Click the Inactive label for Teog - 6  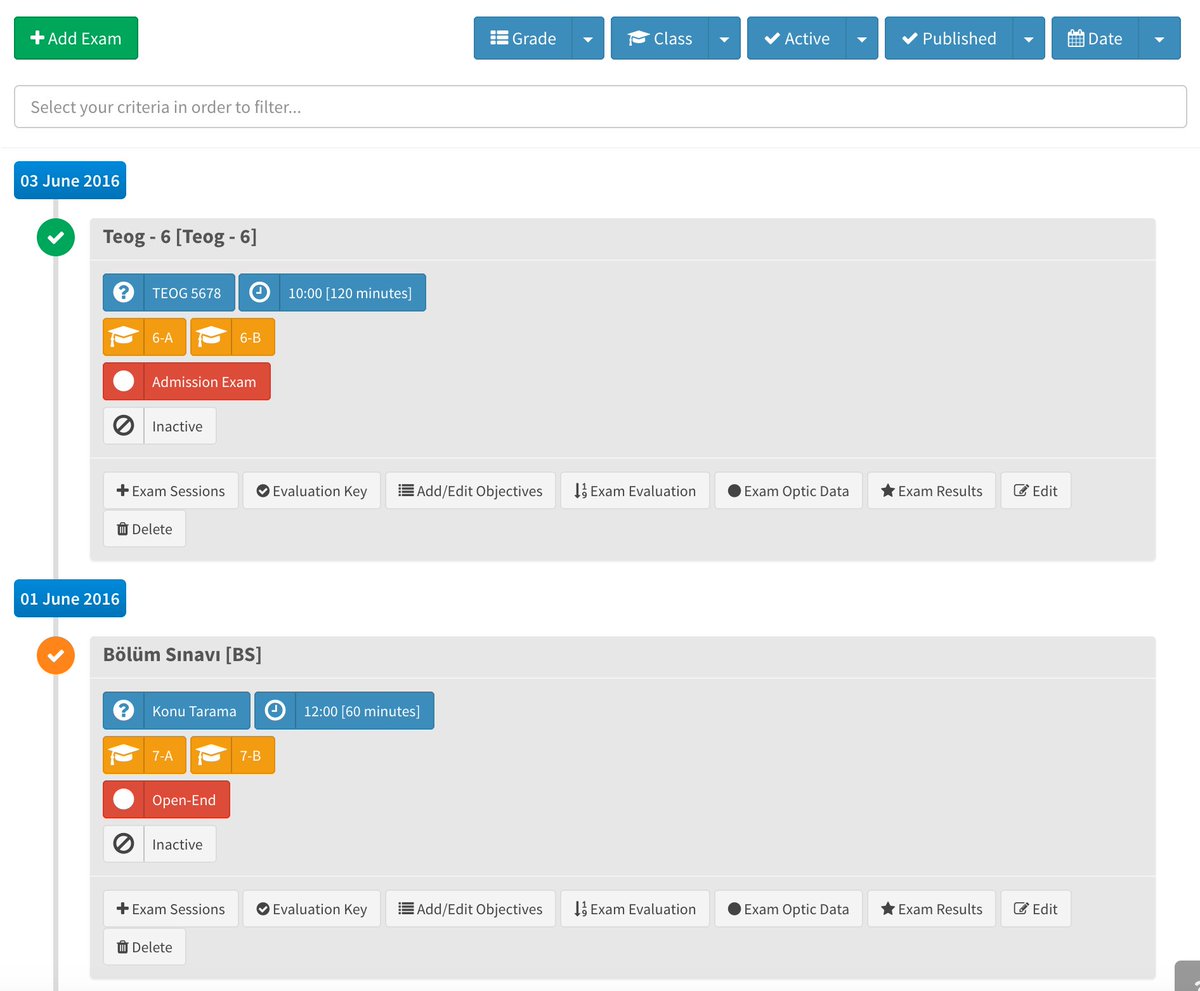177,426
